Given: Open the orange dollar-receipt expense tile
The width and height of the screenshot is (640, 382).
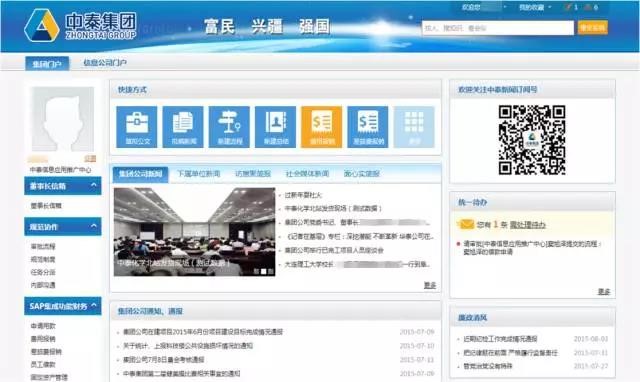Looking at the screenshot, I should [322, 127].
